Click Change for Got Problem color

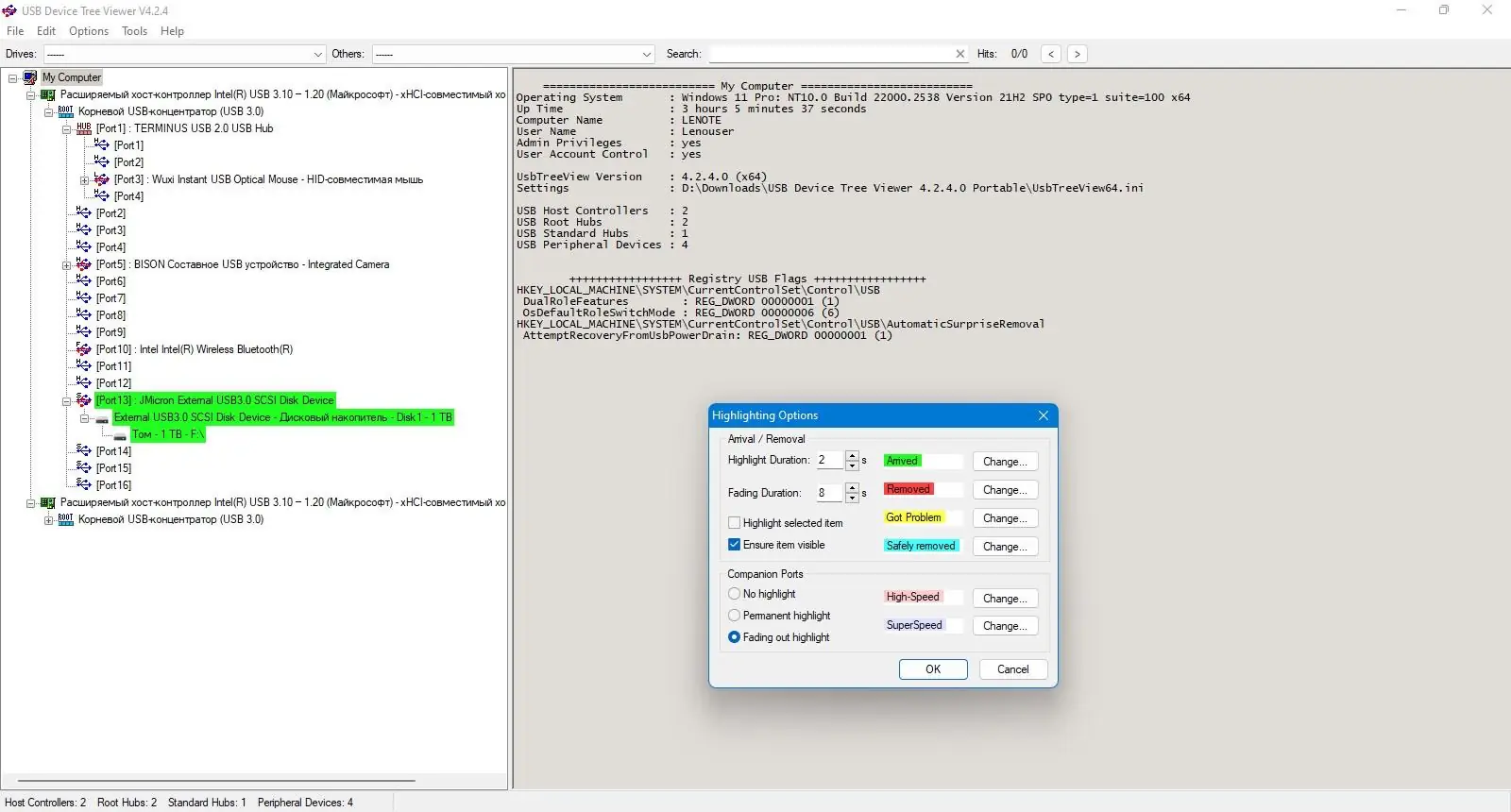1005,518
